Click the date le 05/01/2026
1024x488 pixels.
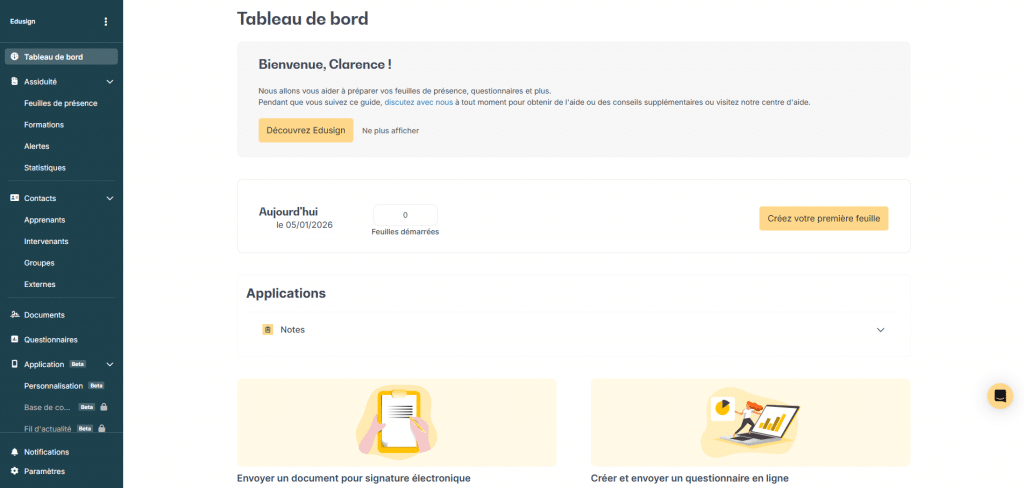point(304,225)
